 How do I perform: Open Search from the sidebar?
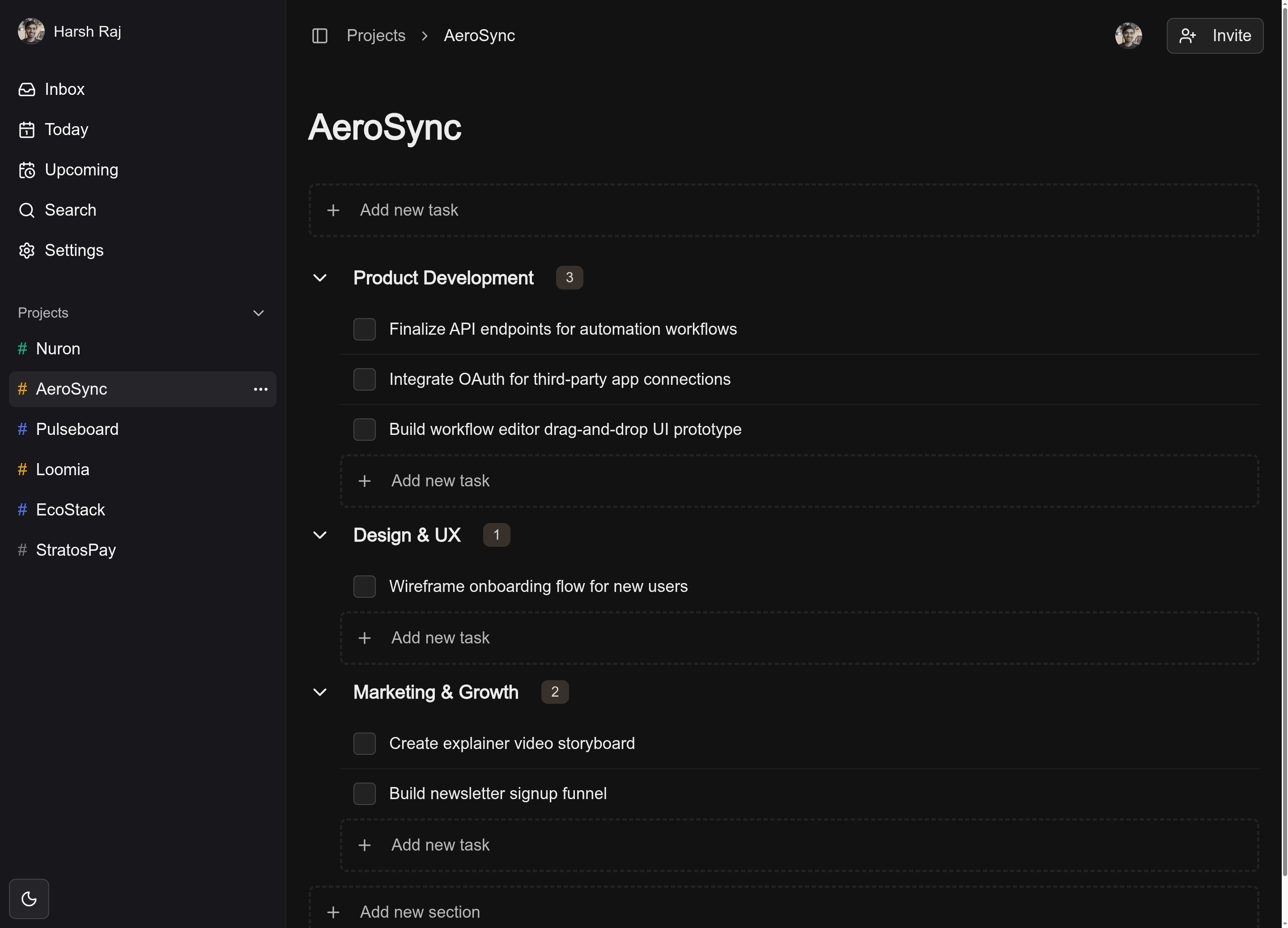70,210
